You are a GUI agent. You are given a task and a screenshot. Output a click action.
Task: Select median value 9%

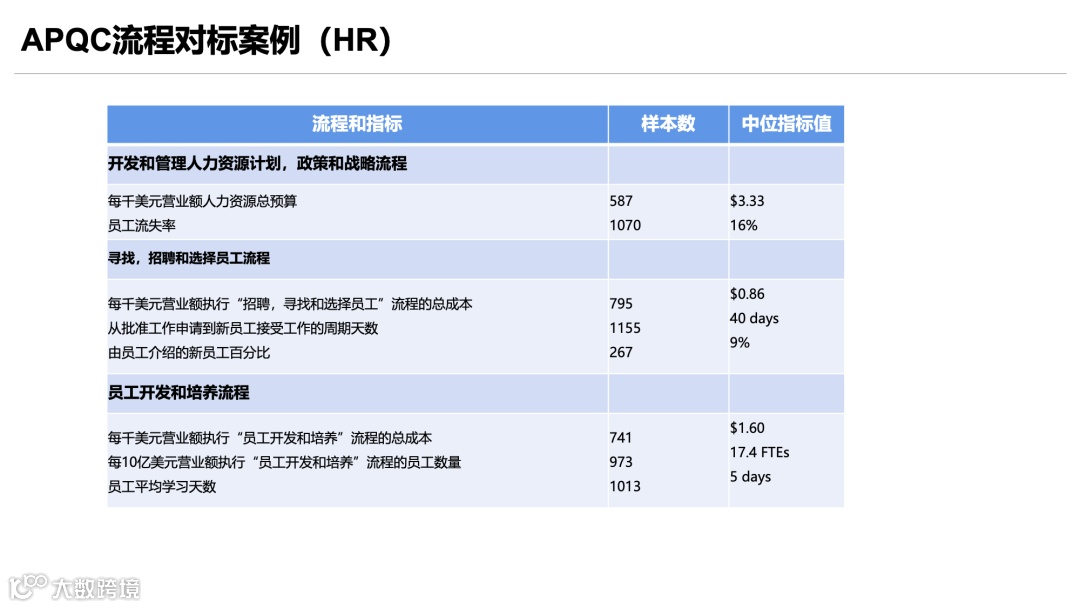[740, 342]
